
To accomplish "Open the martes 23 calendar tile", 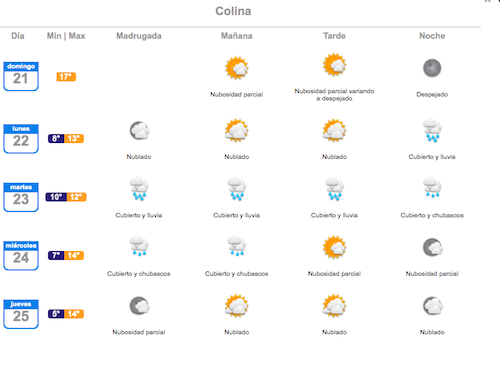I will click(x=21, y=197).
